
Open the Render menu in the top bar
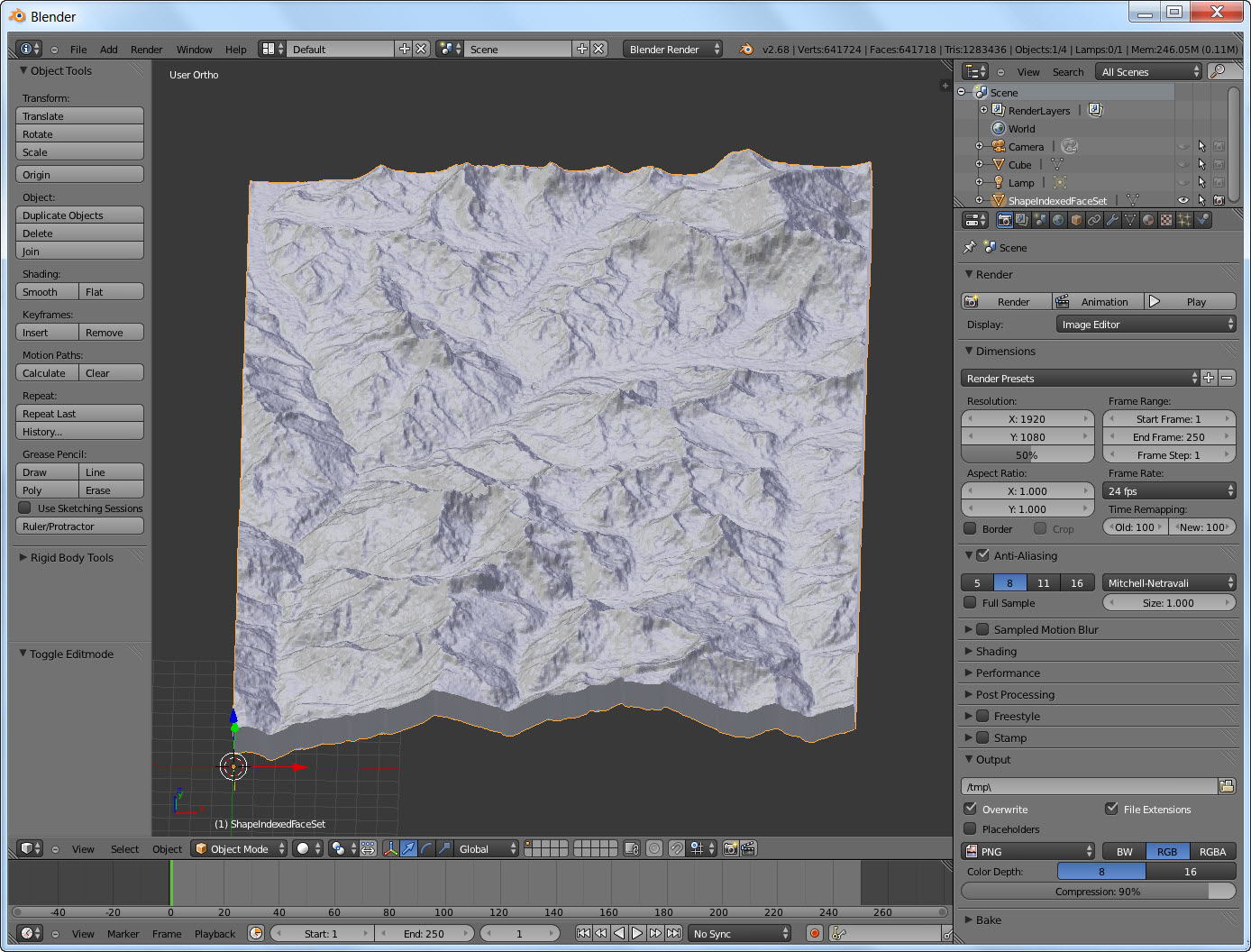(146, 50)
